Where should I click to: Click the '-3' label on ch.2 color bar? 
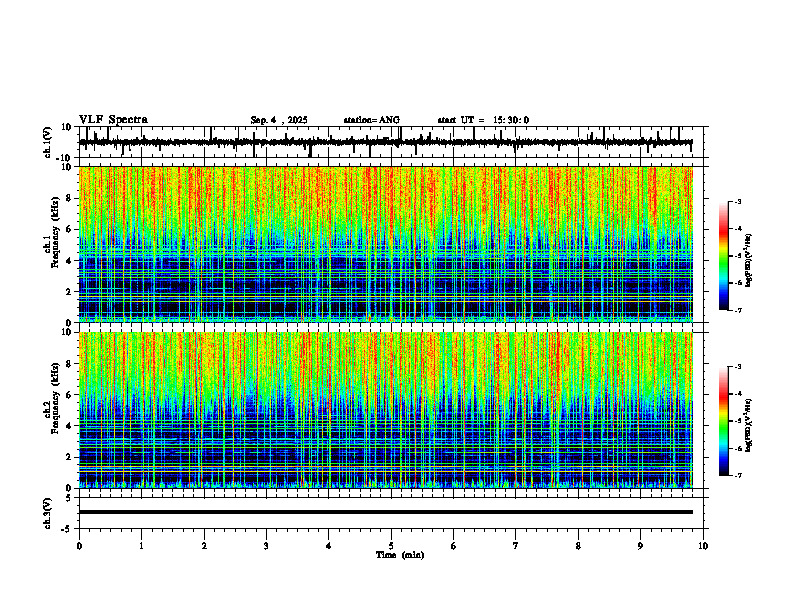point(738,367)
